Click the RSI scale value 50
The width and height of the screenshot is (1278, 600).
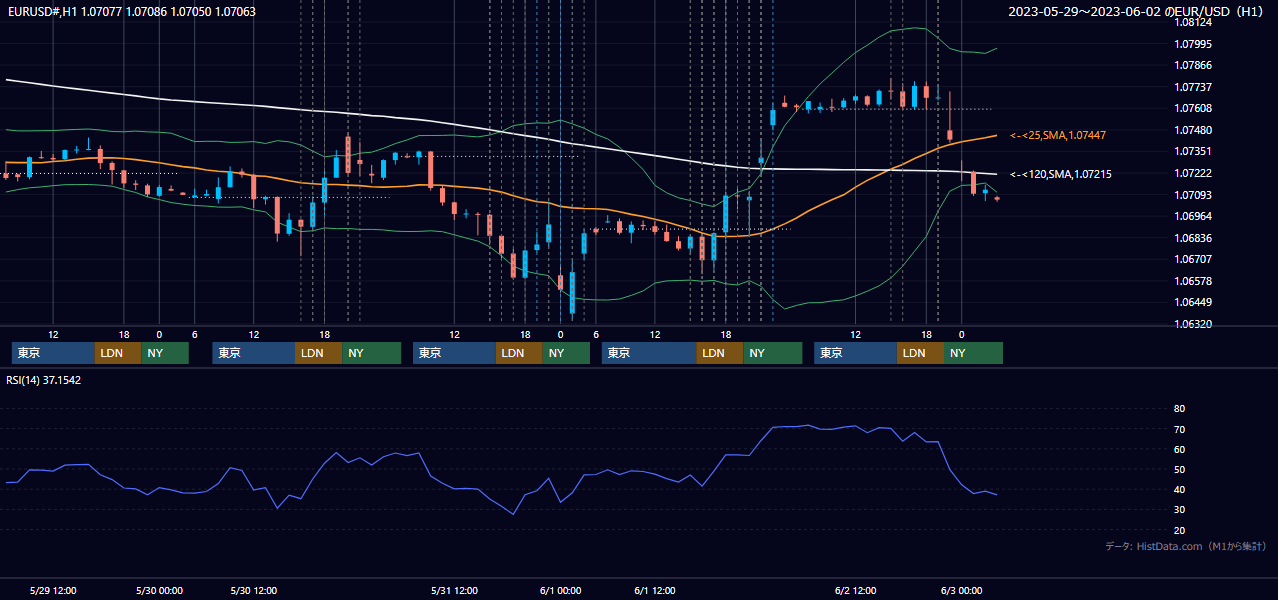1179,469
